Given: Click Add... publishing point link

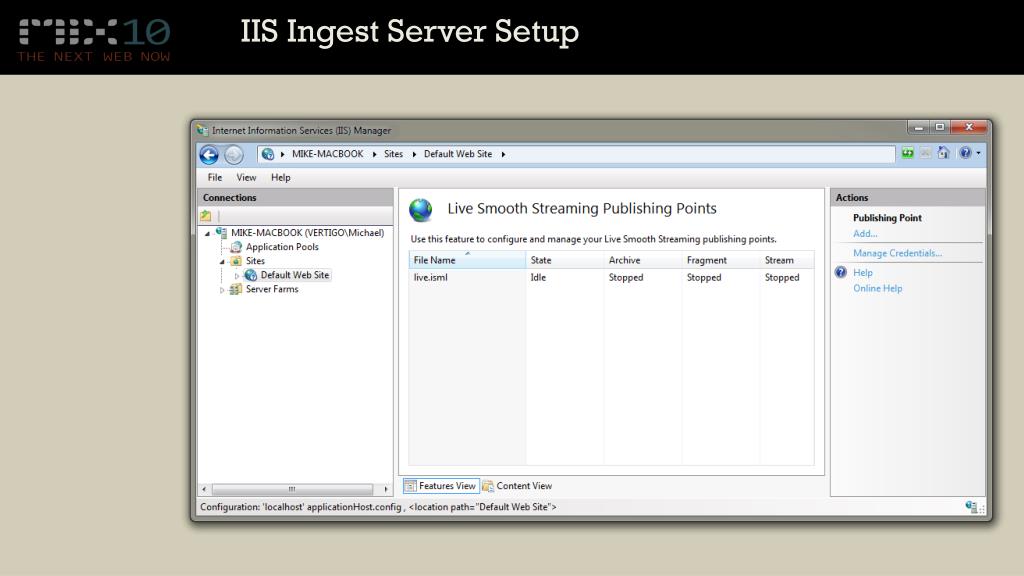Looking at the screenshot, I should 865,234.
